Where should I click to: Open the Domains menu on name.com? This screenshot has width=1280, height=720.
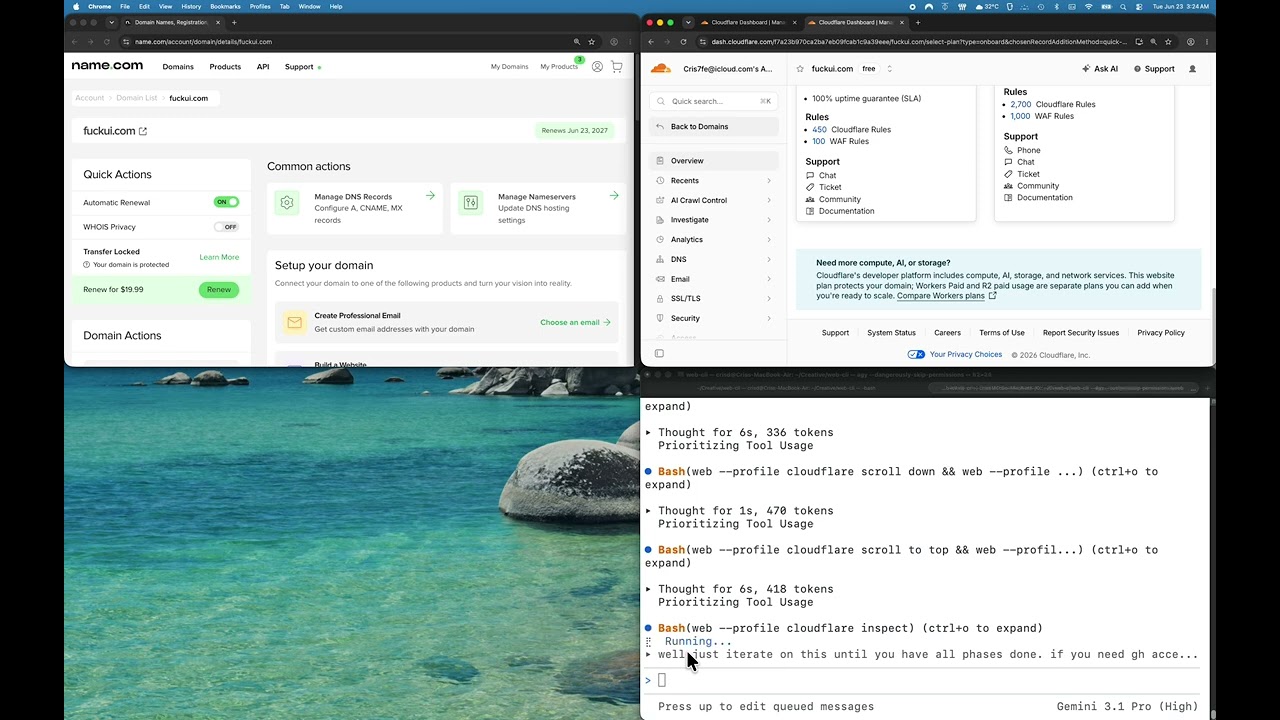[x=178, y=67]
